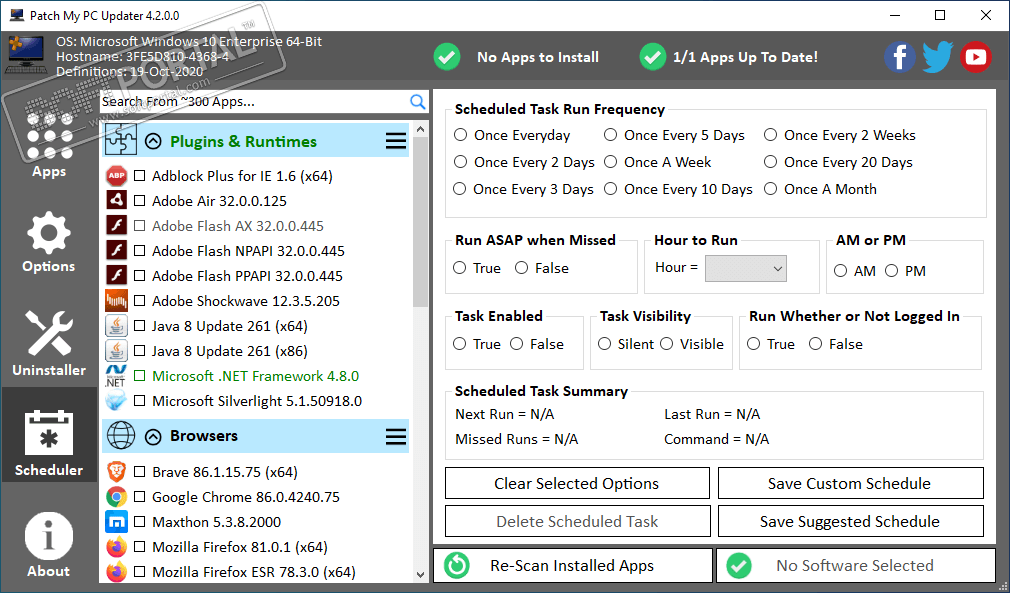Screen dimensions: 1010x593
Task: Choose the PM option
Action: tap(891, 271)
